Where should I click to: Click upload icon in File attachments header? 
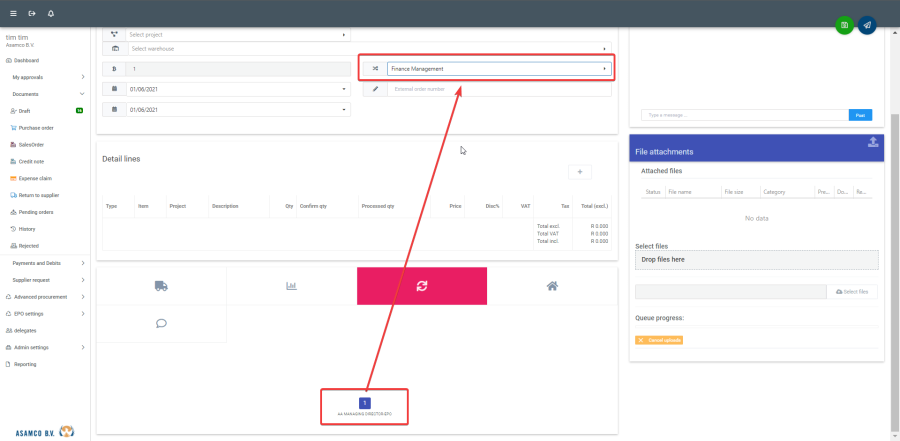[x=872, y=142]
